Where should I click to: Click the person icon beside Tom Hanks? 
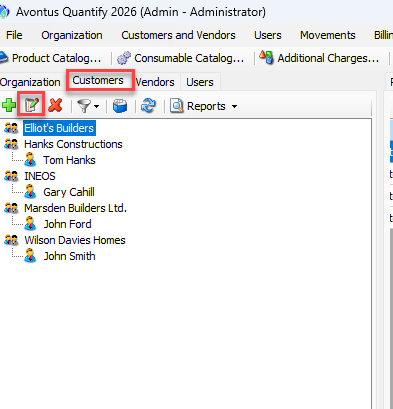[30, 160]
